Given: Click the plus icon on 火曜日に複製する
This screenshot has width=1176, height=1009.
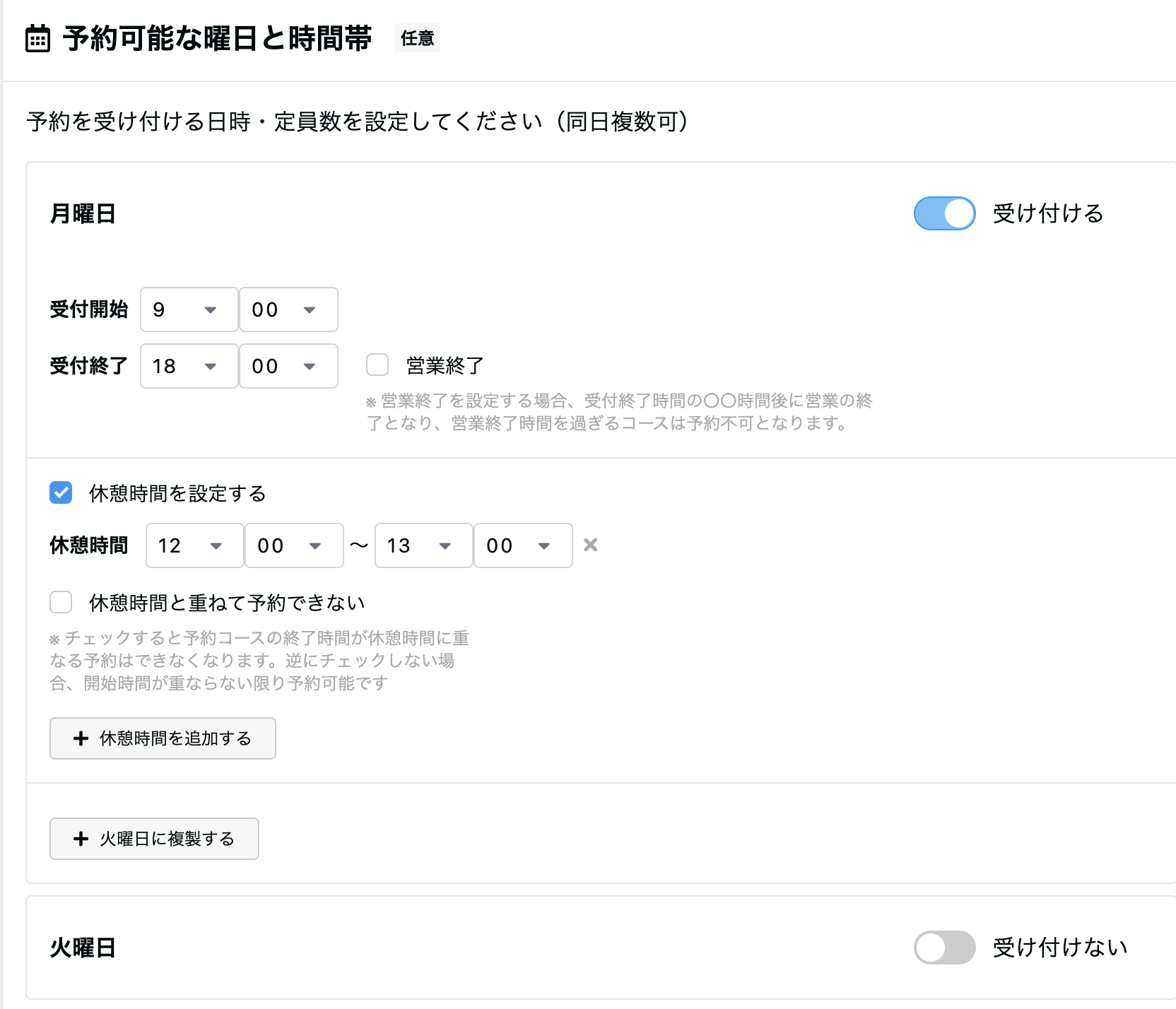Looking at the screenshot, I should 80,839.
